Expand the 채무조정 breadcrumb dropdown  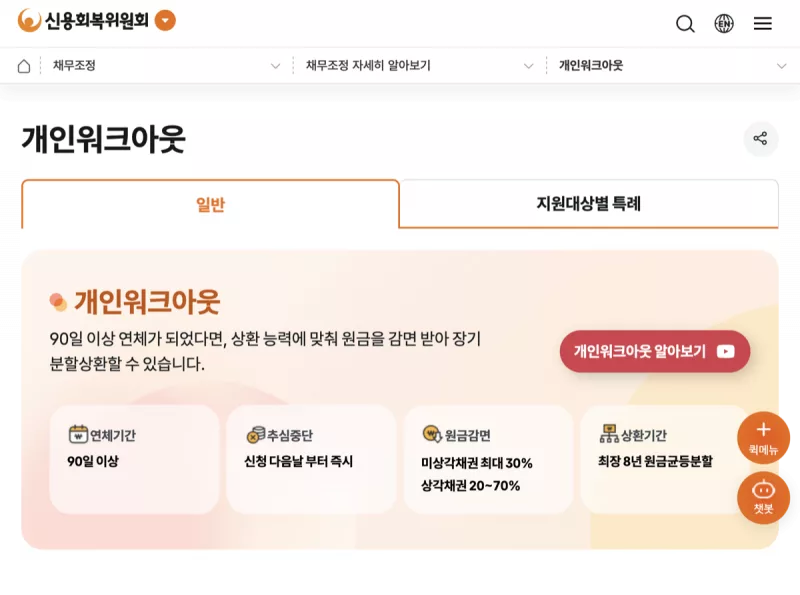(x=276, y=66)
